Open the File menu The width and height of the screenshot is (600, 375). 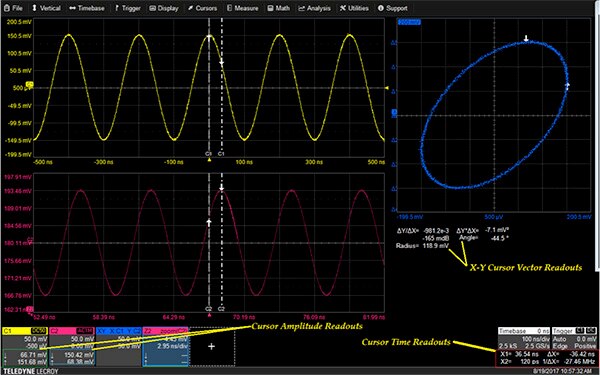tap(13, 8)
